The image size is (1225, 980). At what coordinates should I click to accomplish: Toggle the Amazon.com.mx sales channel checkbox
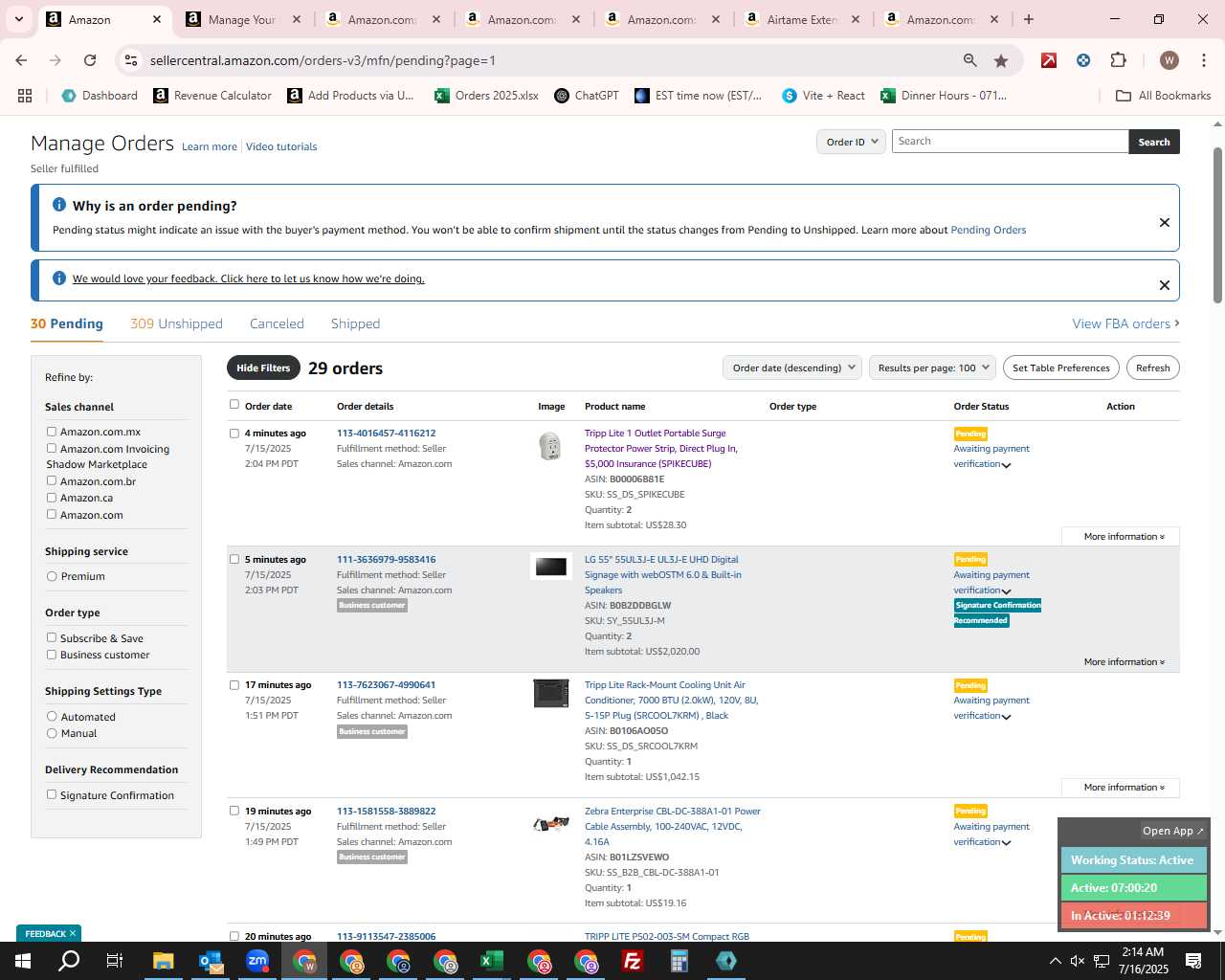(52, 432)
